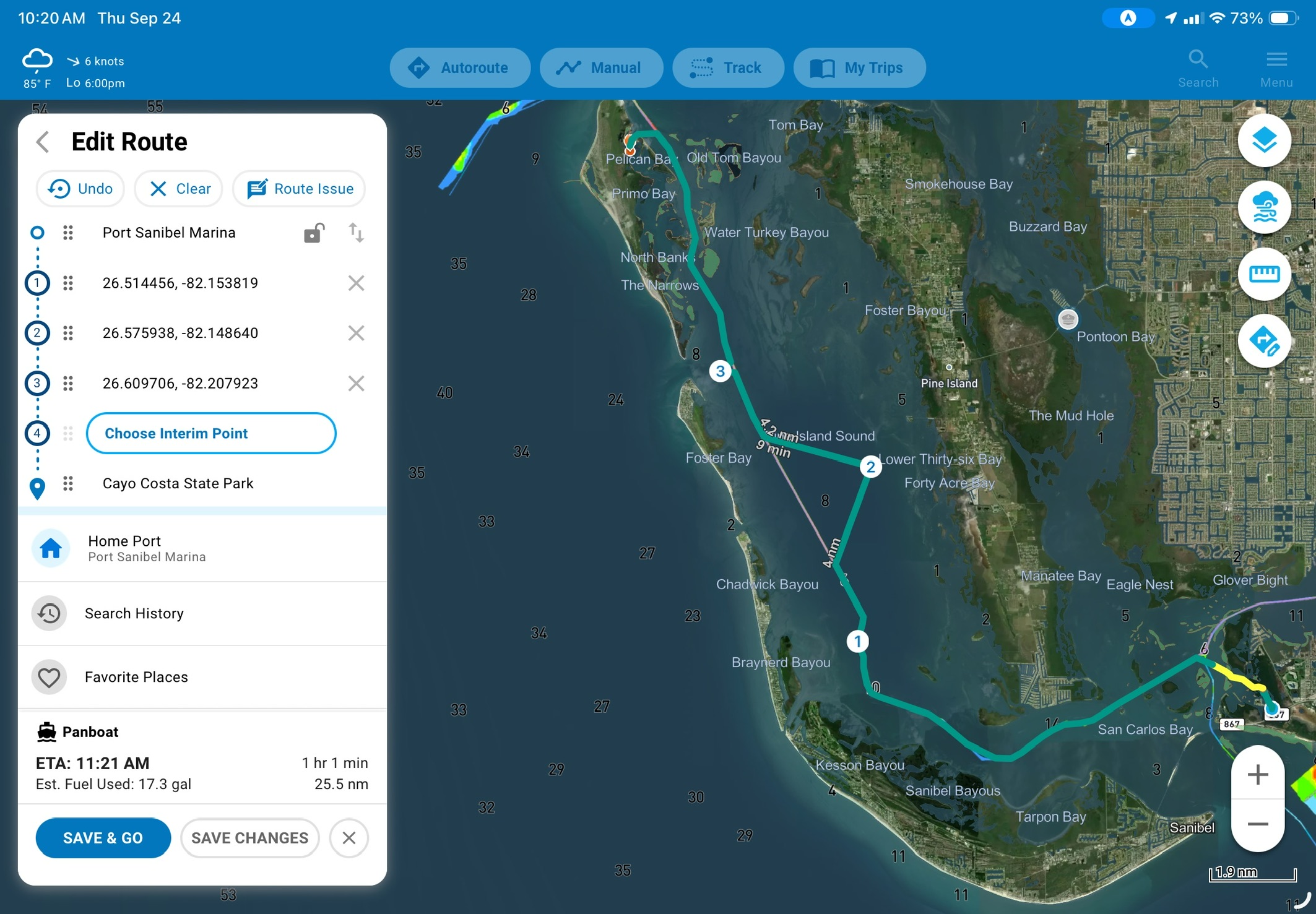Image resolution: width=1316 pixels, height=914 pixels.
Task: Toggle the lock on Port Sanibel Marina
Action: 314,233
